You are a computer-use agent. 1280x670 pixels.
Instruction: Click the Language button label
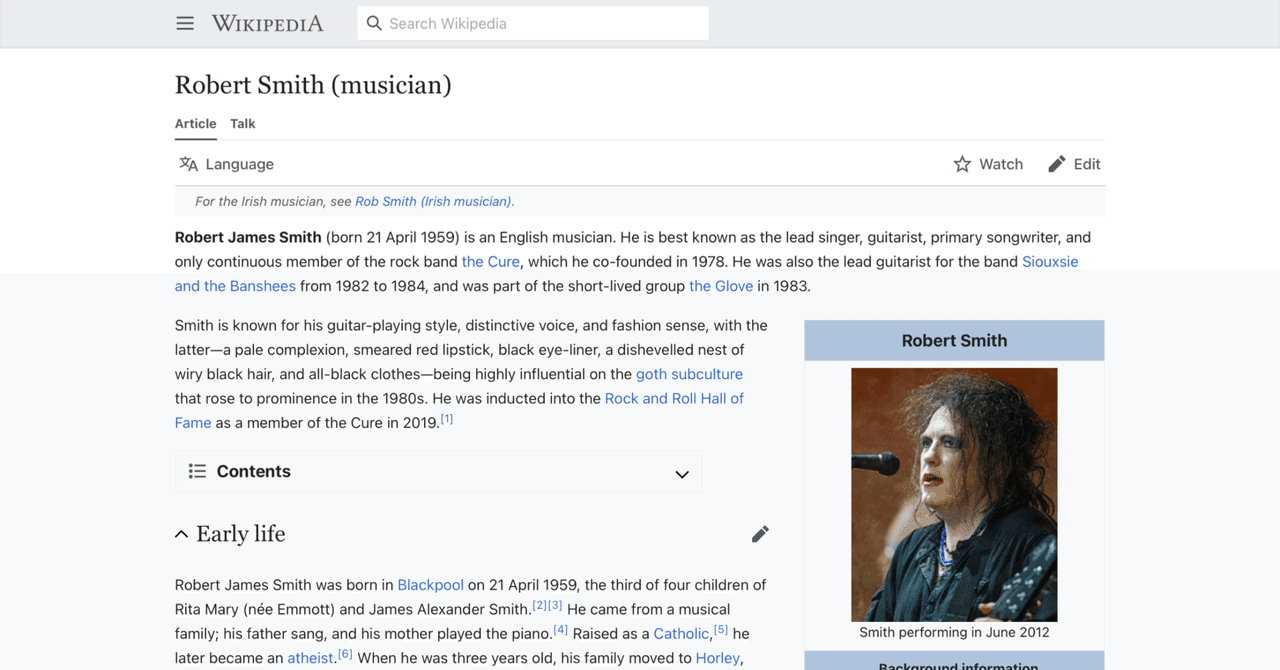(240, 164)
